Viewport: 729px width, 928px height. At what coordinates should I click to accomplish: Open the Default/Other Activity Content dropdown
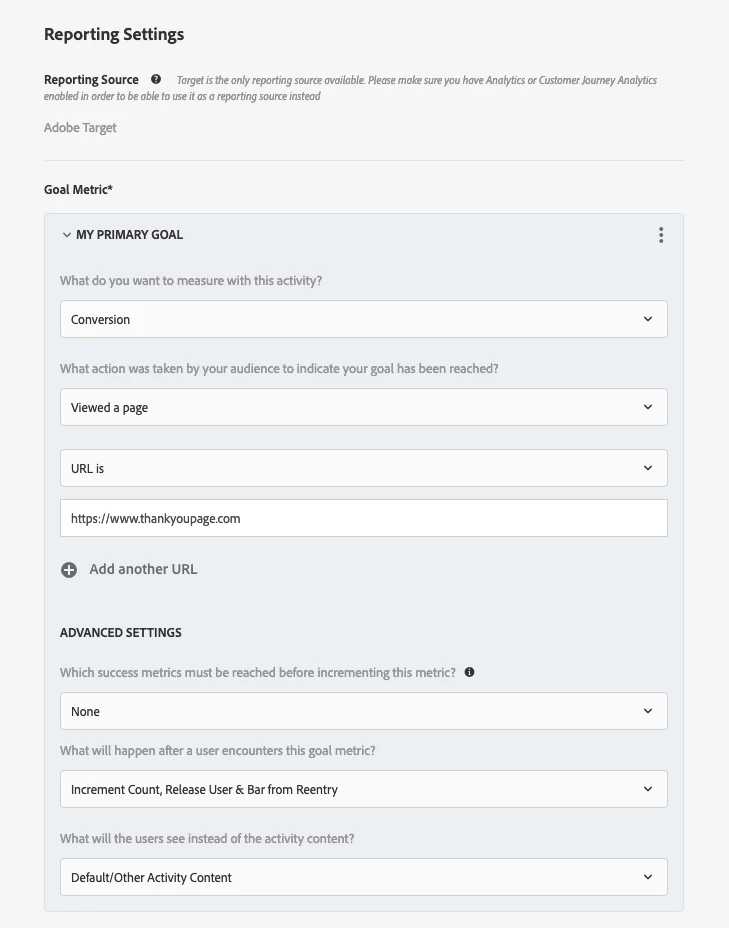point(363,878)
